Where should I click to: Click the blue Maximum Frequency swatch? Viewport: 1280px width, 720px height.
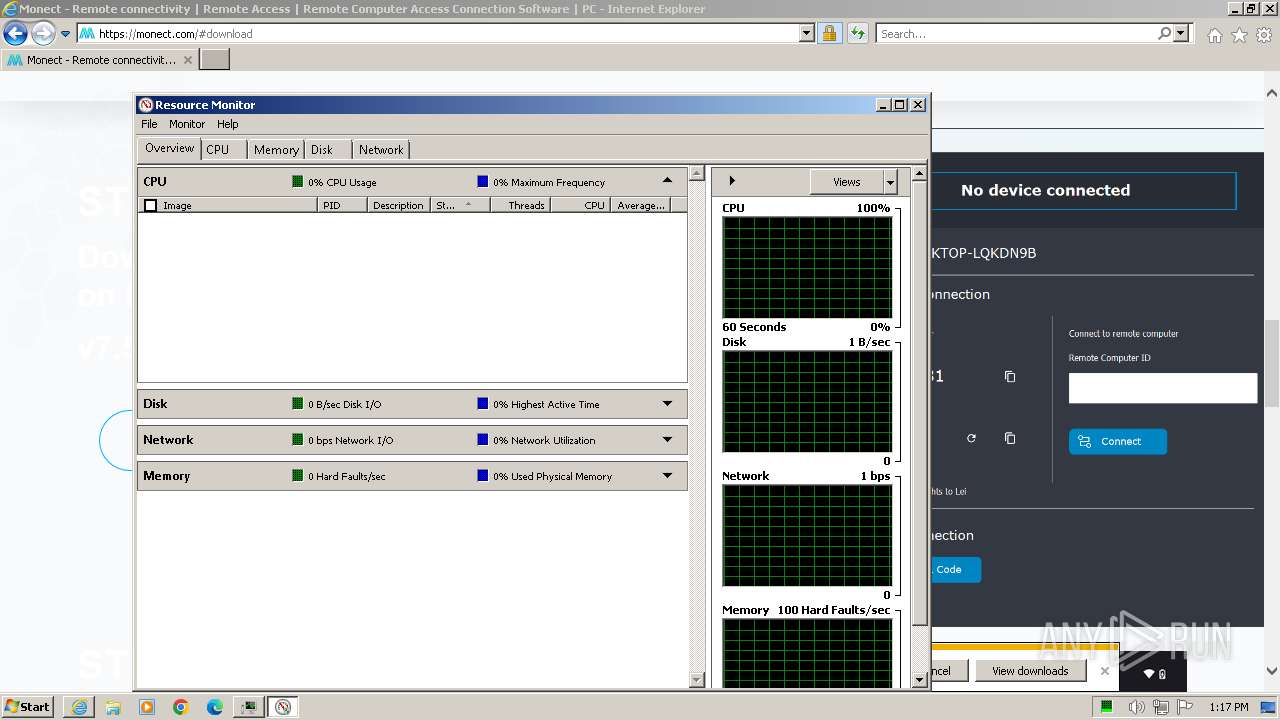482,182
